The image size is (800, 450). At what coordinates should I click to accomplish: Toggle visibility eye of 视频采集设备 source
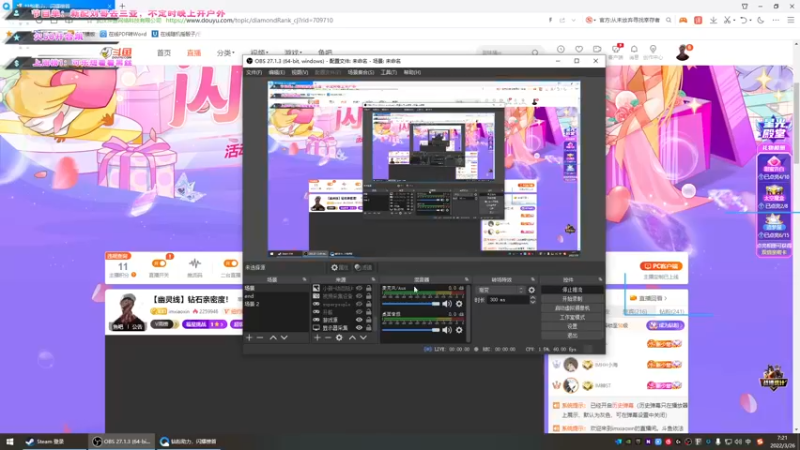pyautogui.click(x=359, y=296)
